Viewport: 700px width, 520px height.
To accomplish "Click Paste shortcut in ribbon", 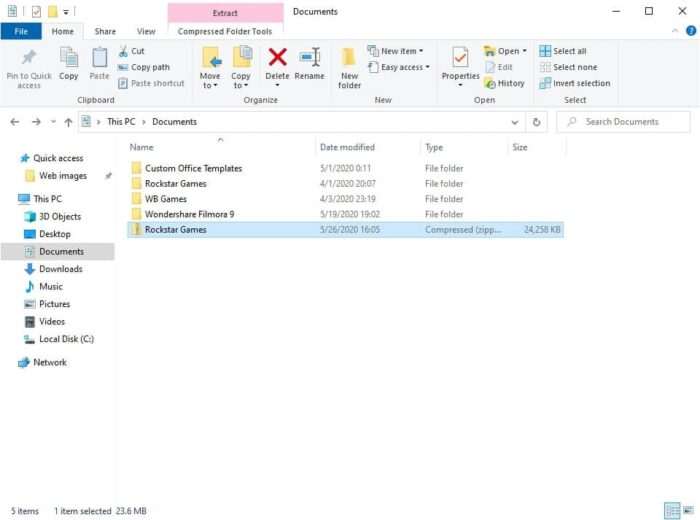I will pos(151,83).
